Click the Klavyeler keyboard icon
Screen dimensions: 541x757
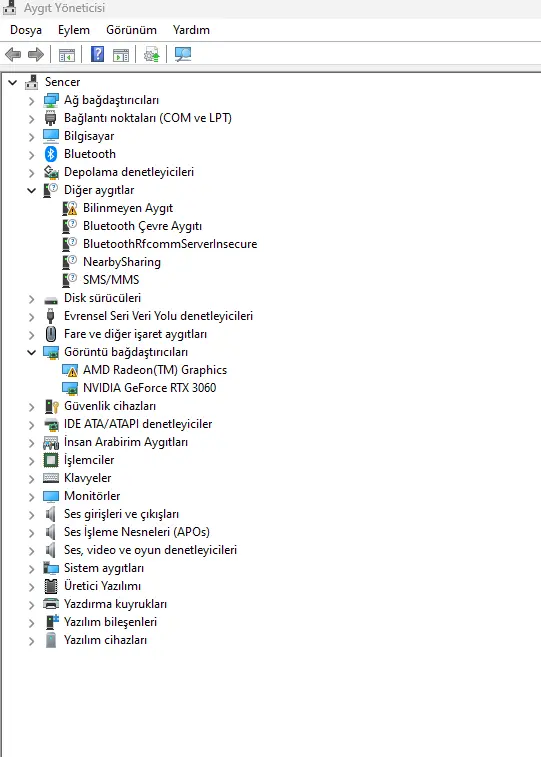51,478
